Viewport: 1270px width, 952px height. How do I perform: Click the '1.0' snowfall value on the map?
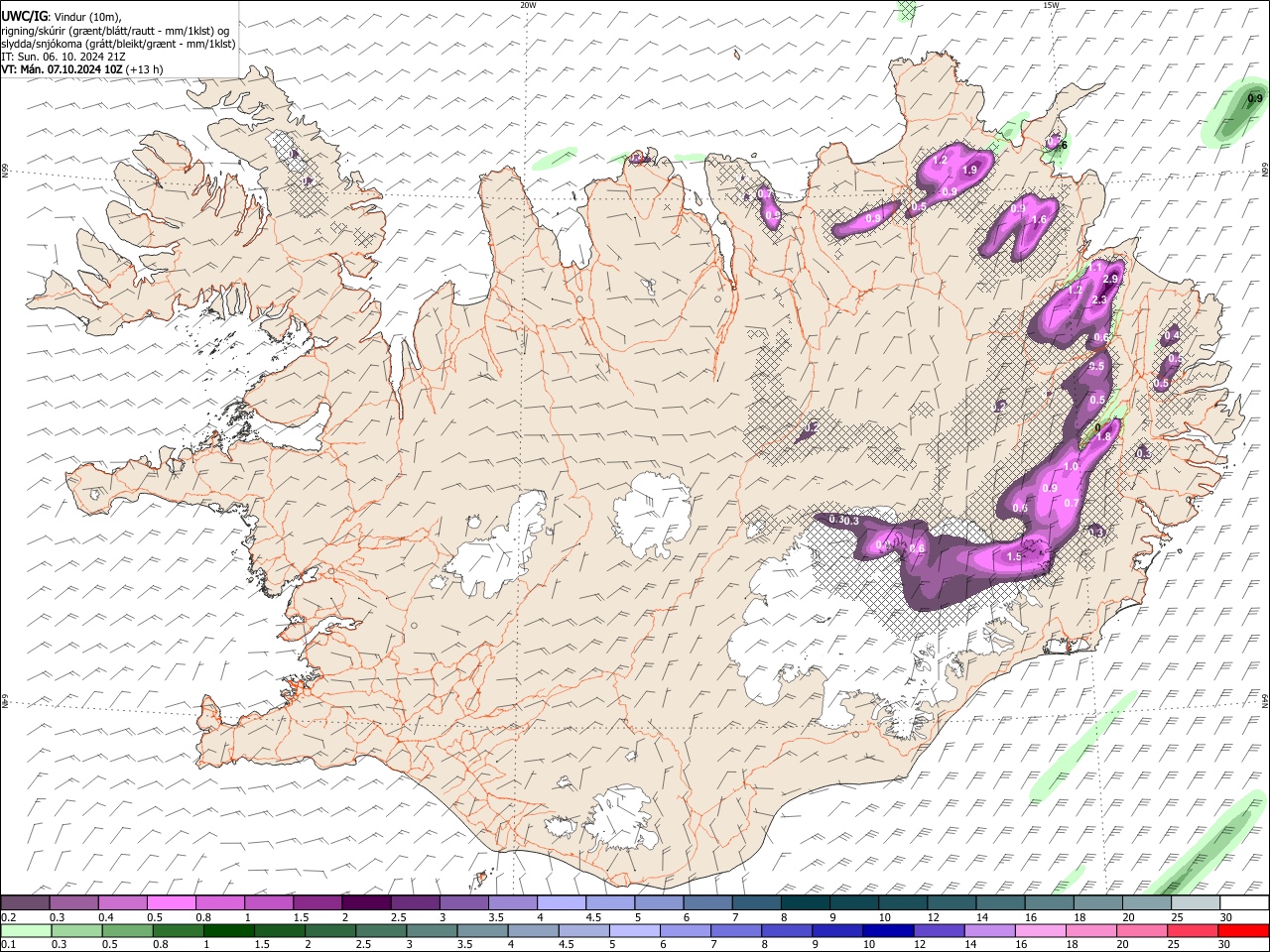pos(1071,467)
